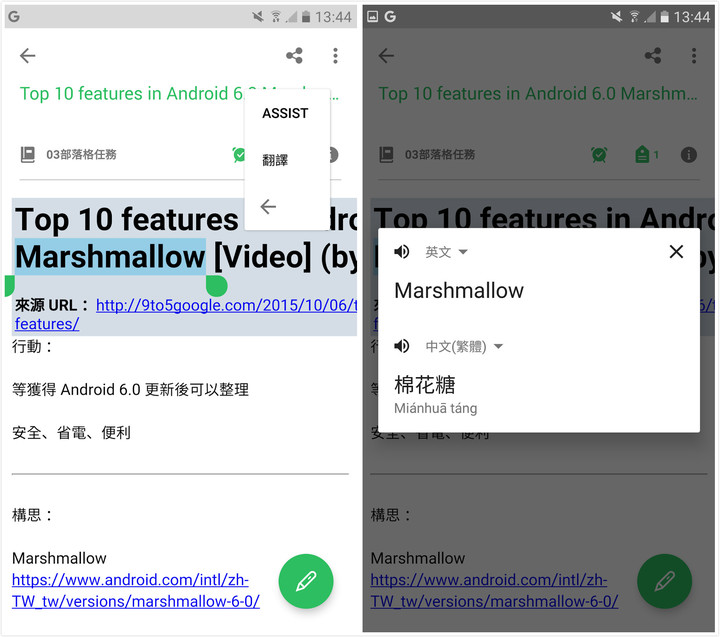Open 英文 source language dropdown
Screen dimensions: 720x637
coord(446,252)
